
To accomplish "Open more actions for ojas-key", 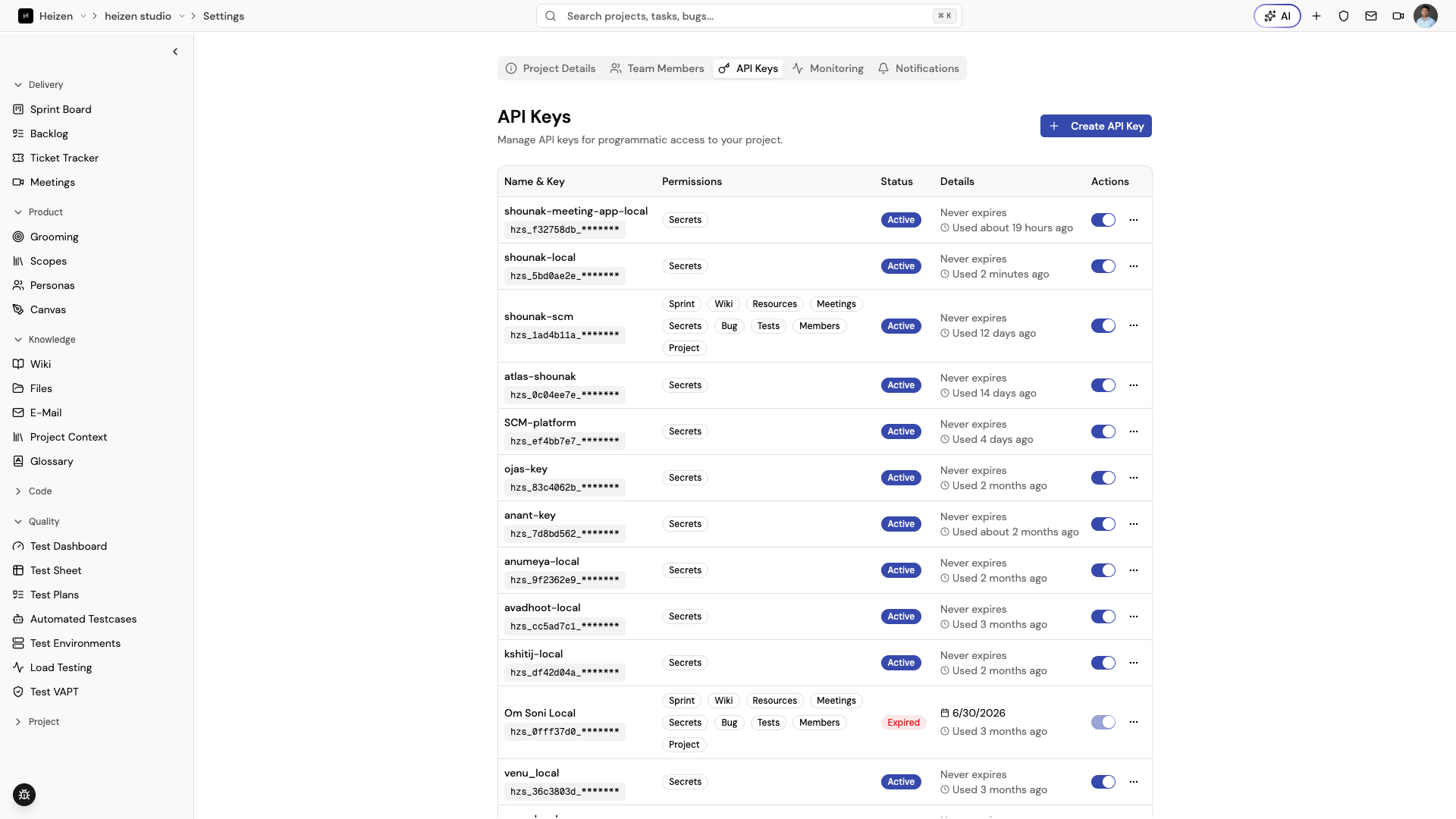I will pyautogui.click(x=1134, y=478).
